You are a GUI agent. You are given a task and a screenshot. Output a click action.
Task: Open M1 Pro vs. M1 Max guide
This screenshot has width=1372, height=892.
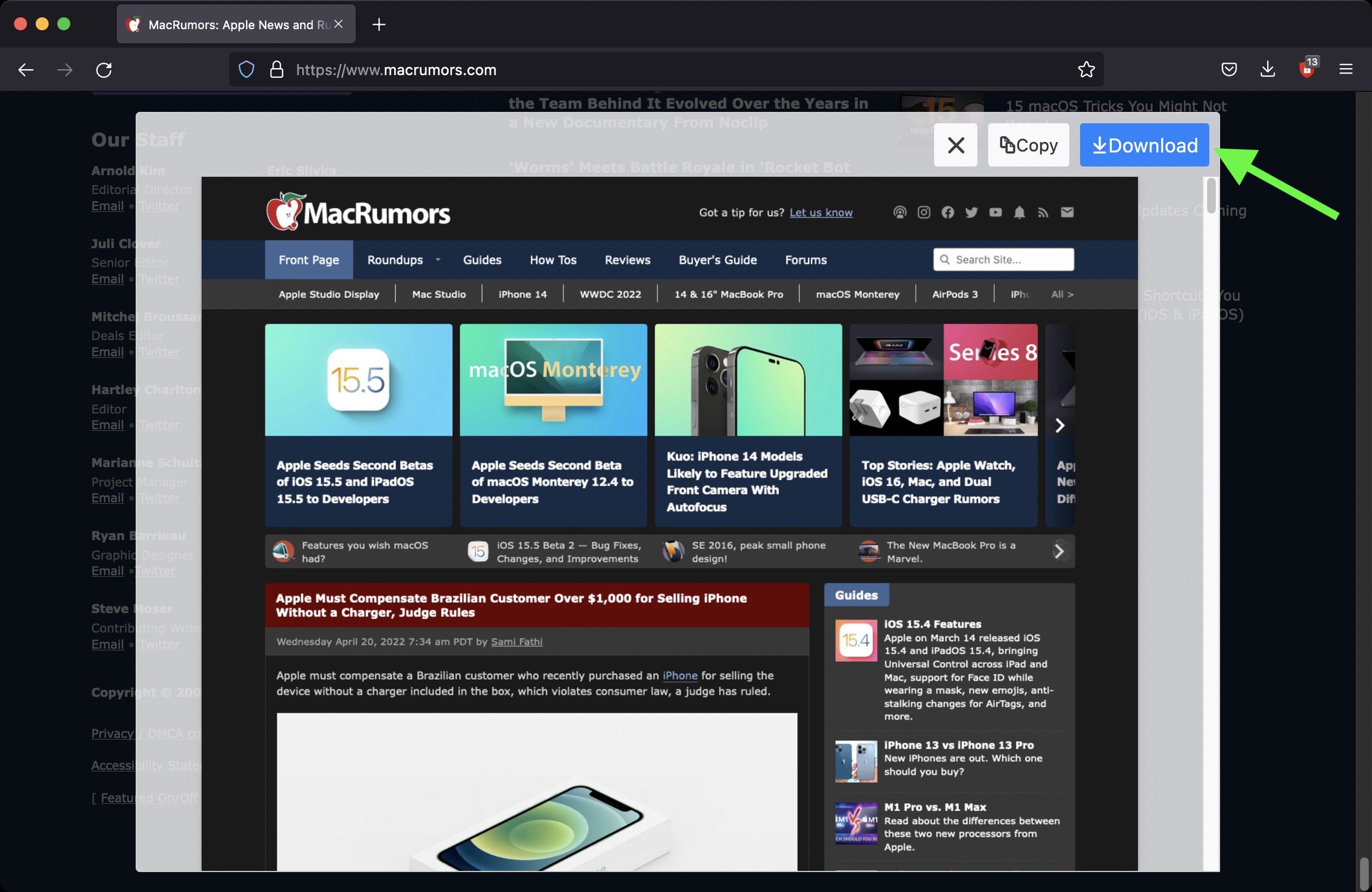point(935,807)
